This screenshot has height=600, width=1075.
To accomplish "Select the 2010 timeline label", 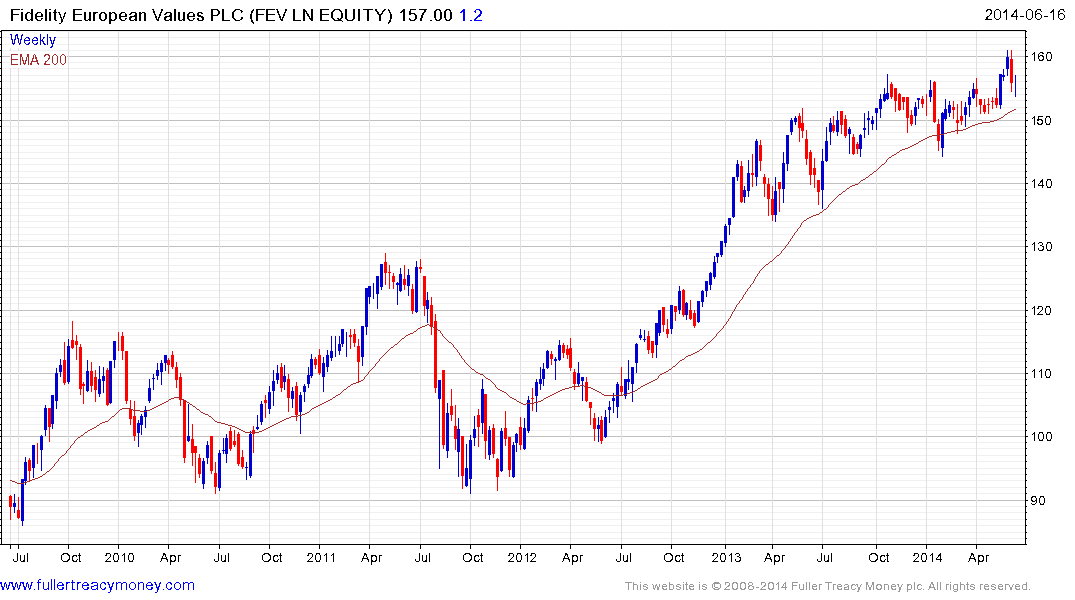I will click(x=119, y=557).
